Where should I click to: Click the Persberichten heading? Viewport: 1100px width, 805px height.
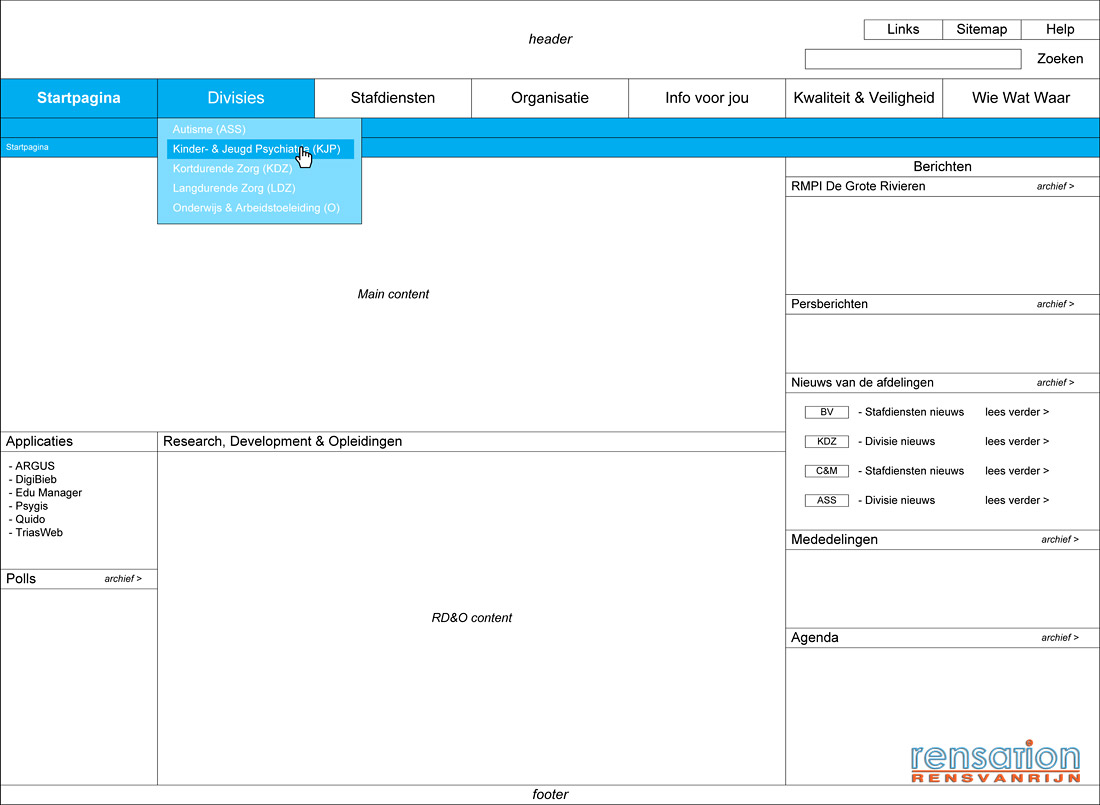coord(829,304)
